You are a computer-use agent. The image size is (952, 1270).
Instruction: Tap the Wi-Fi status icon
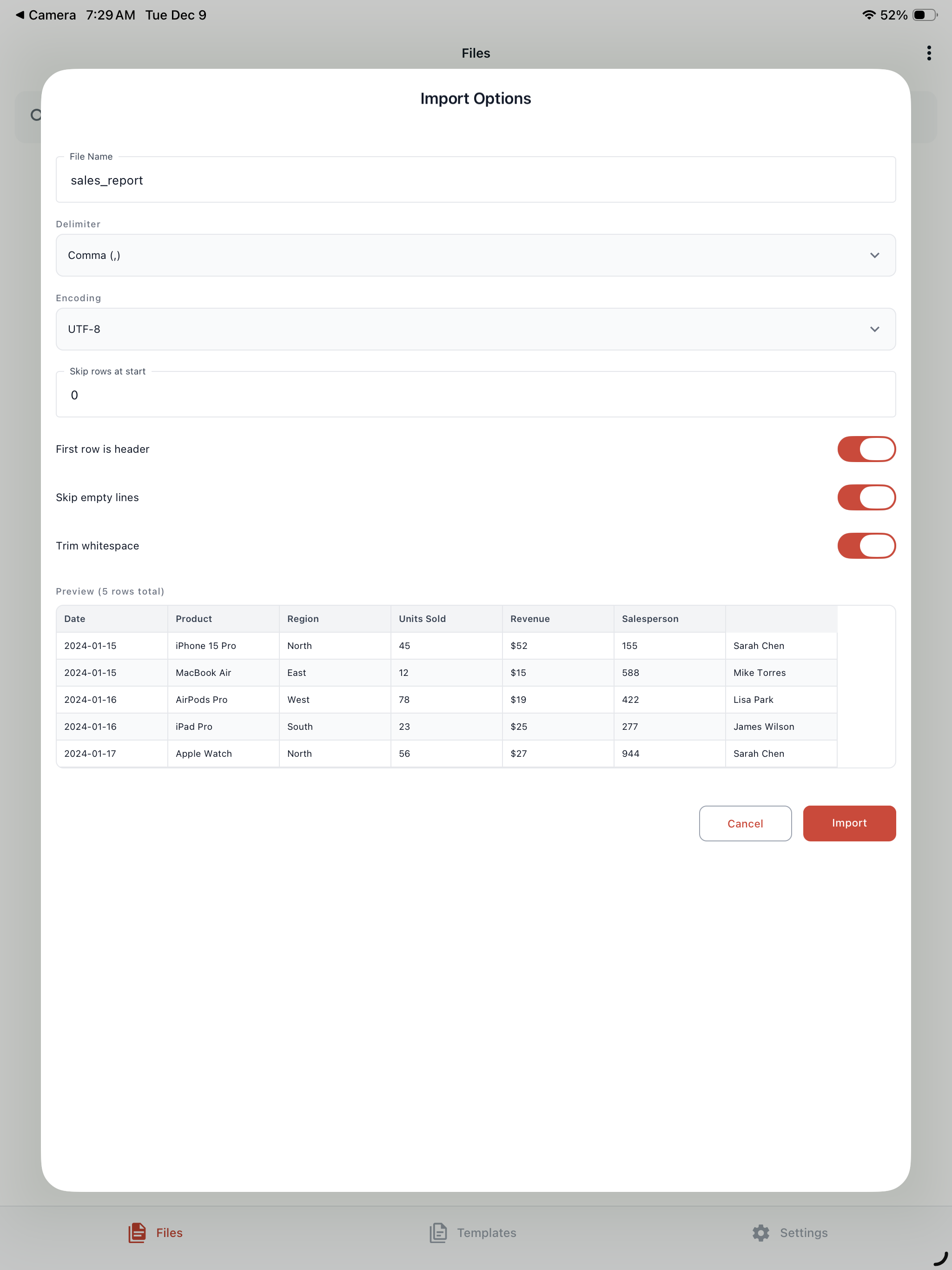(869, 15)
